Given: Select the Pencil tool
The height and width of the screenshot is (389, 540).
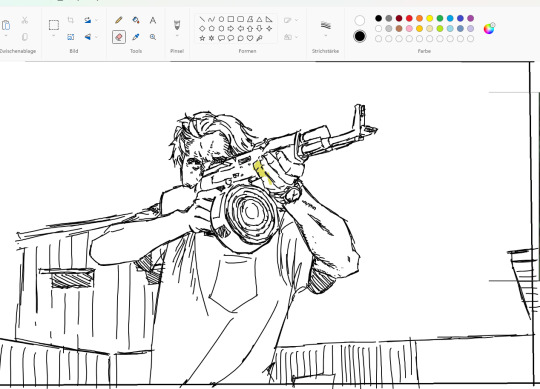Looking at the screenshot, I should (119, 20).
